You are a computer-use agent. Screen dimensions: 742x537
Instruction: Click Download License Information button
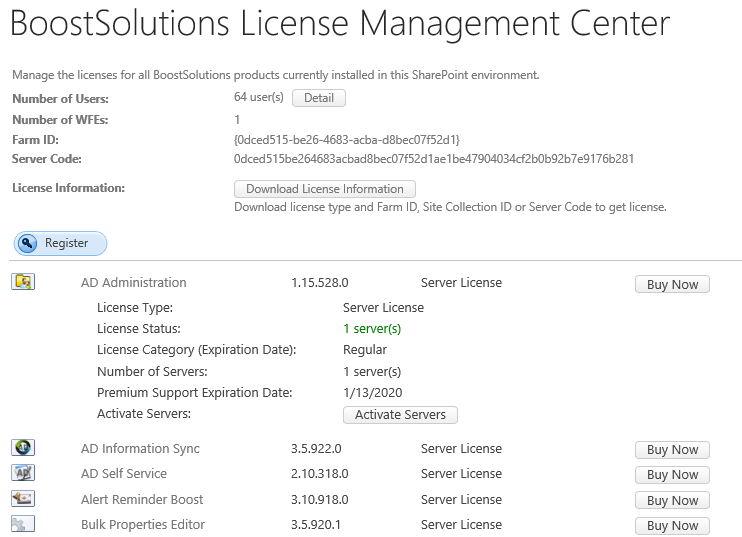[325, 189]
